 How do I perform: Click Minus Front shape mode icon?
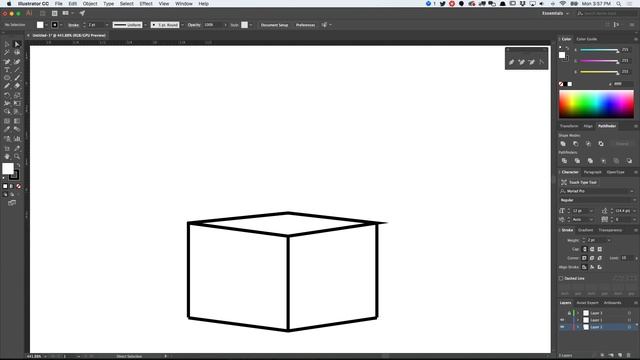click(x=576, y=144)
